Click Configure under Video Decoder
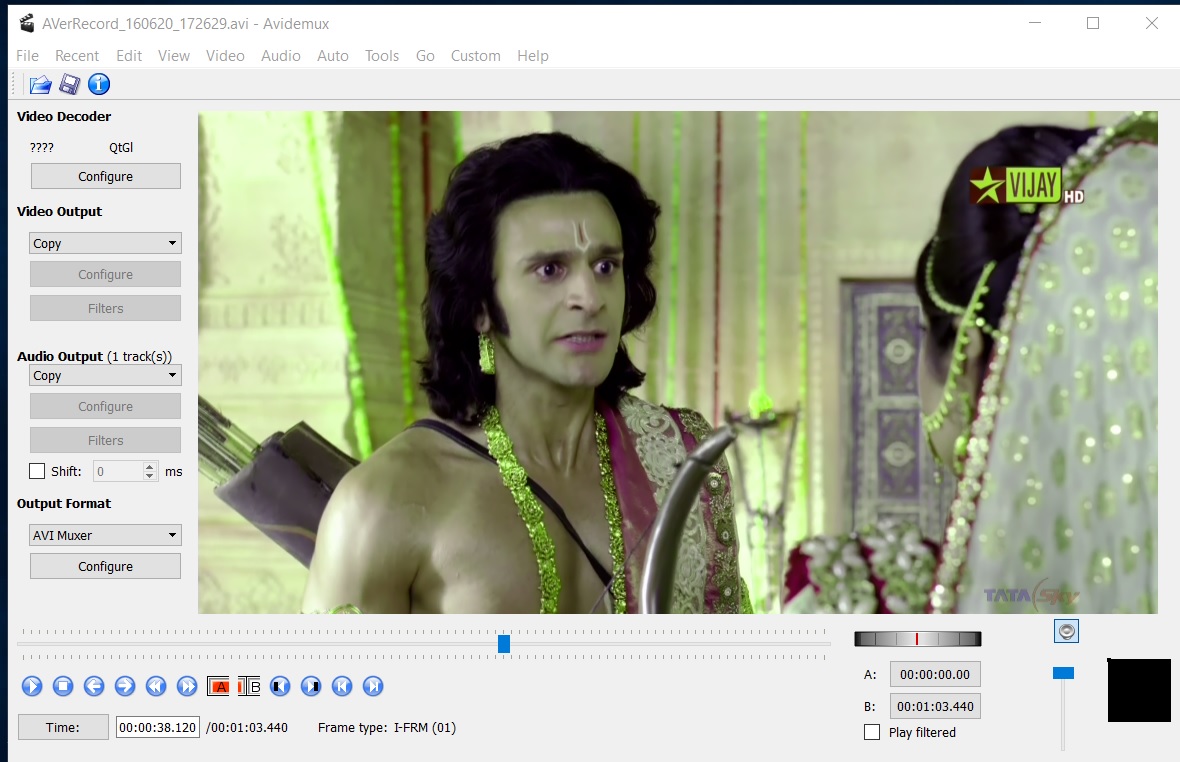 pos(105,176)
